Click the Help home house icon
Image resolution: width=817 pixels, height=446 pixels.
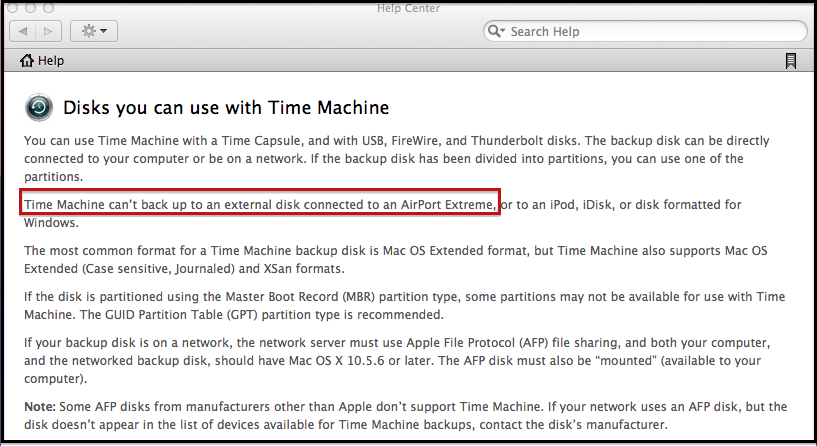(x=27, y=60)
